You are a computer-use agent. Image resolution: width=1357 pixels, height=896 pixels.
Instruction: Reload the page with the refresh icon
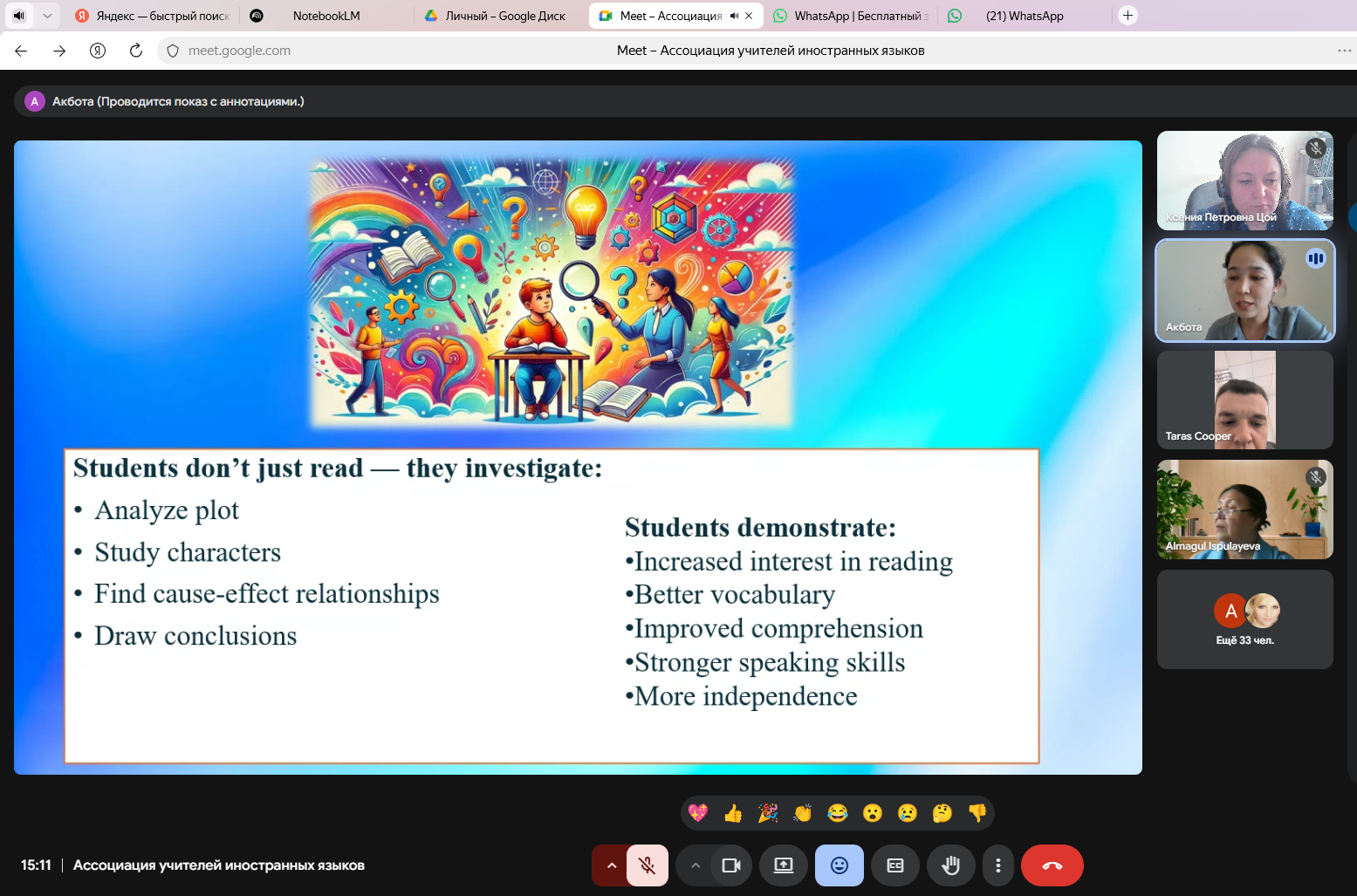(x=136, y=51)
